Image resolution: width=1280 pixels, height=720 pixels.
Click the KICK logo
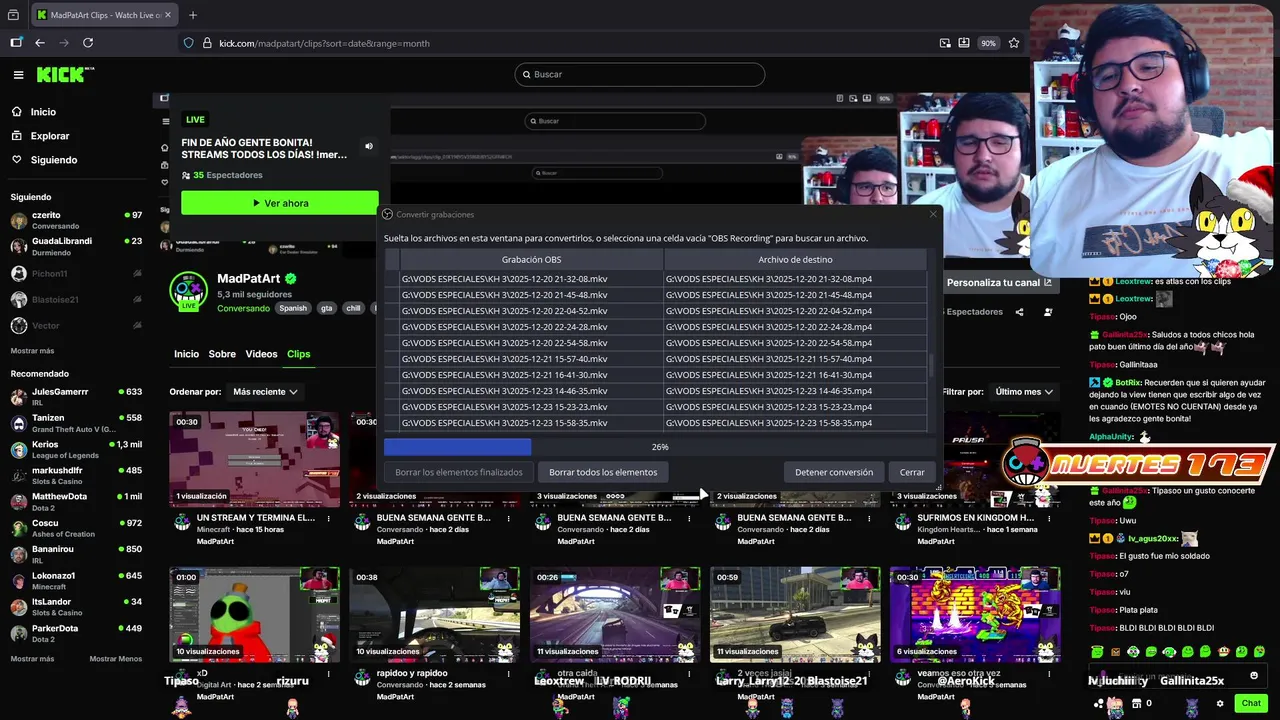point(65,75)
